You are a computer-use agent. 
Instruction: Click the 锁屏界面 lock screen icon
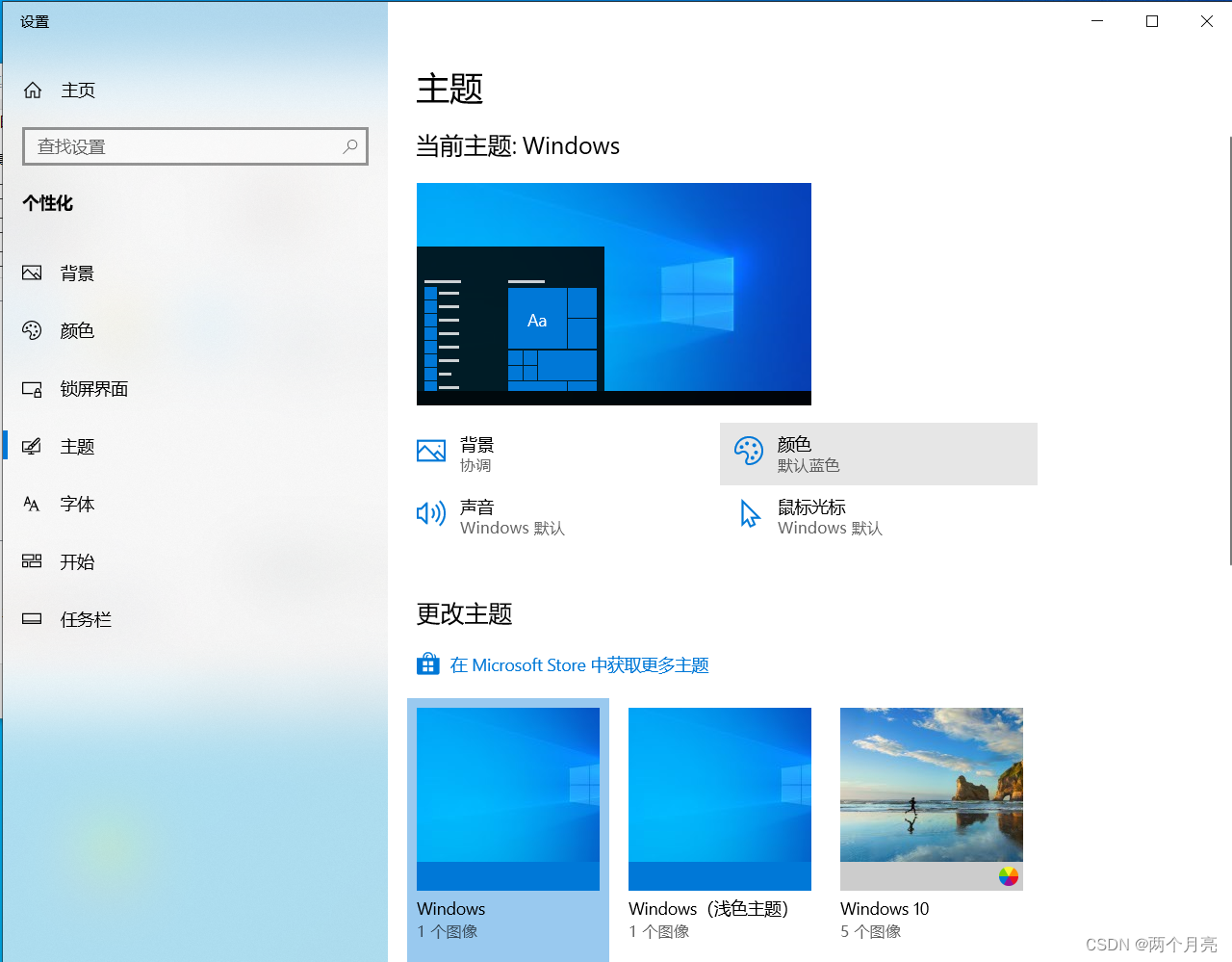coord(32,389)
